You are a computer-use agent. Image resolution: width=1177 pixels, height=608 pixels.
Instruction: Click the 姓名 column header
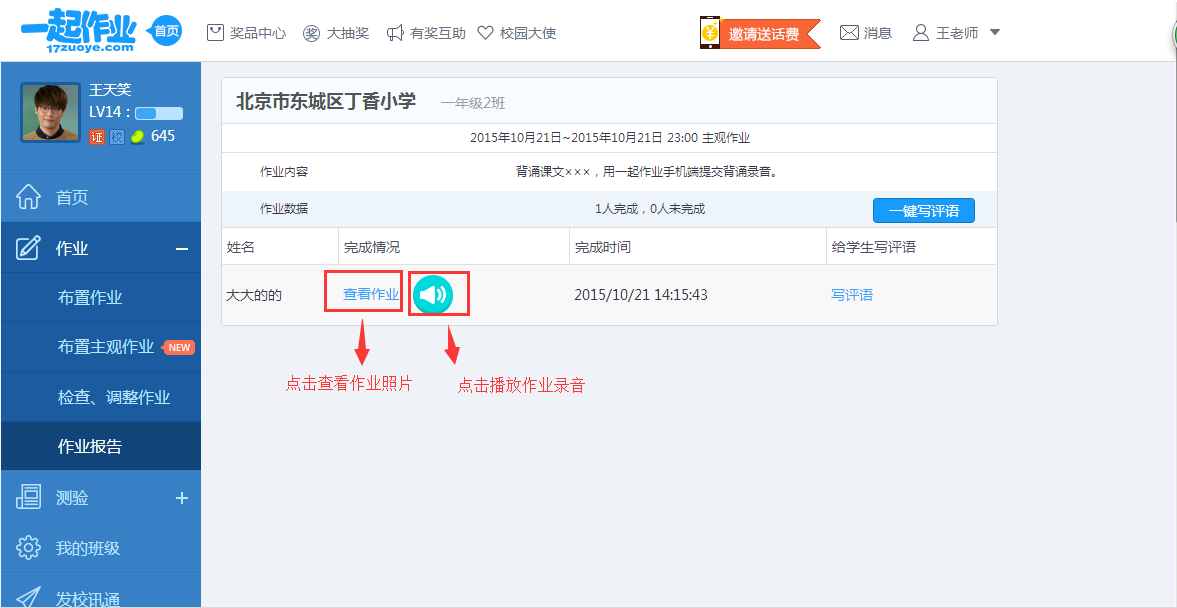240,247
